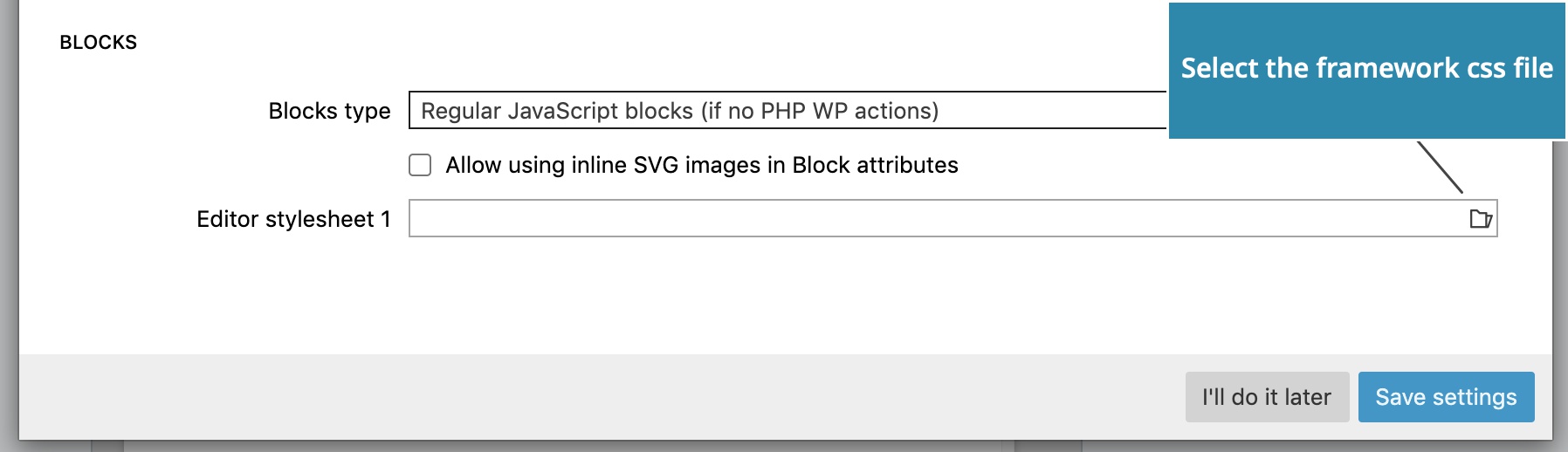Browse for a stylesheet file via folder icon

pyautogui.click(x=1481, y=218)
